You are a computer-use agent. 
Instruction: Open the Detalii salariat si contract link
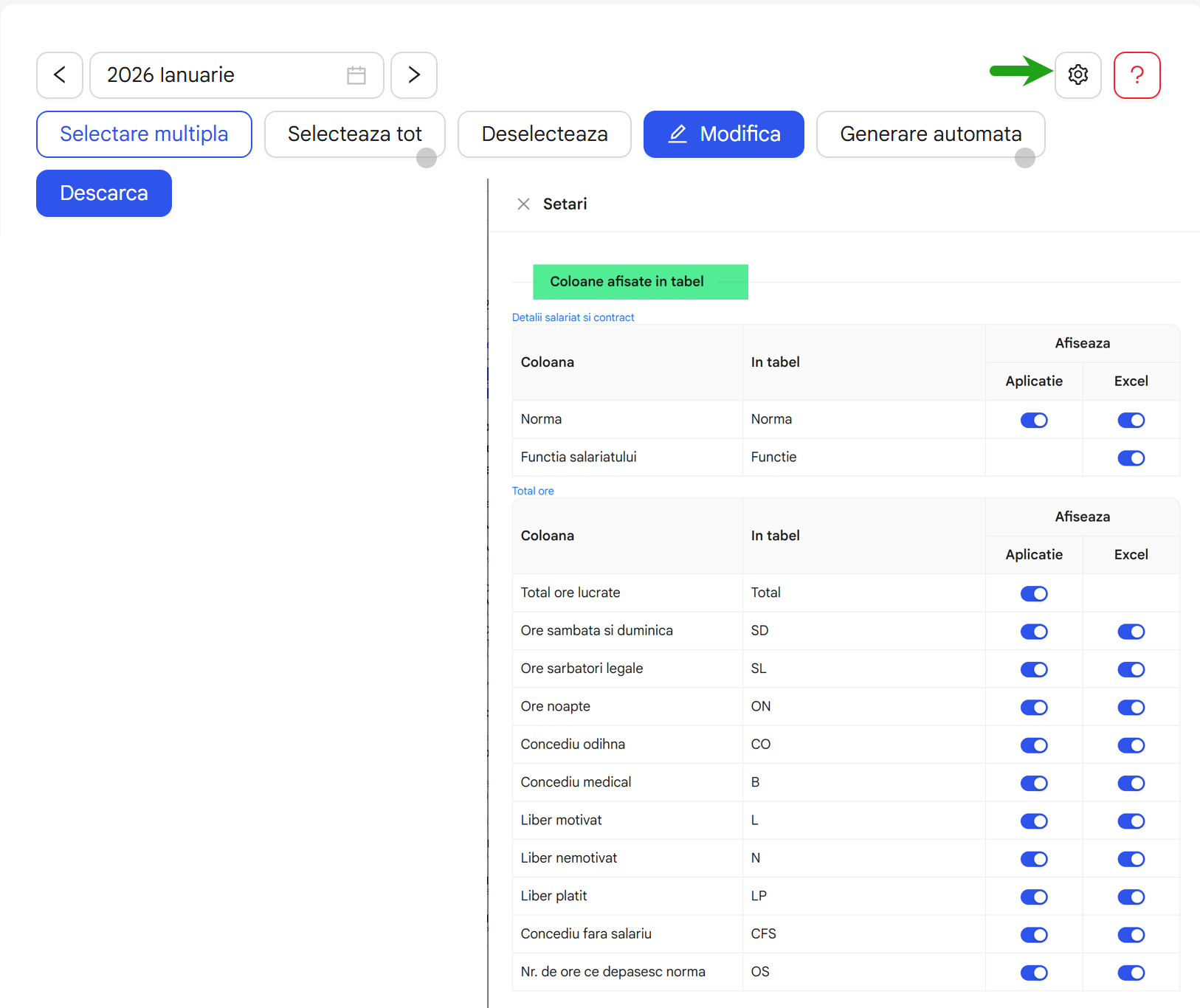click(x=573, y=317)
